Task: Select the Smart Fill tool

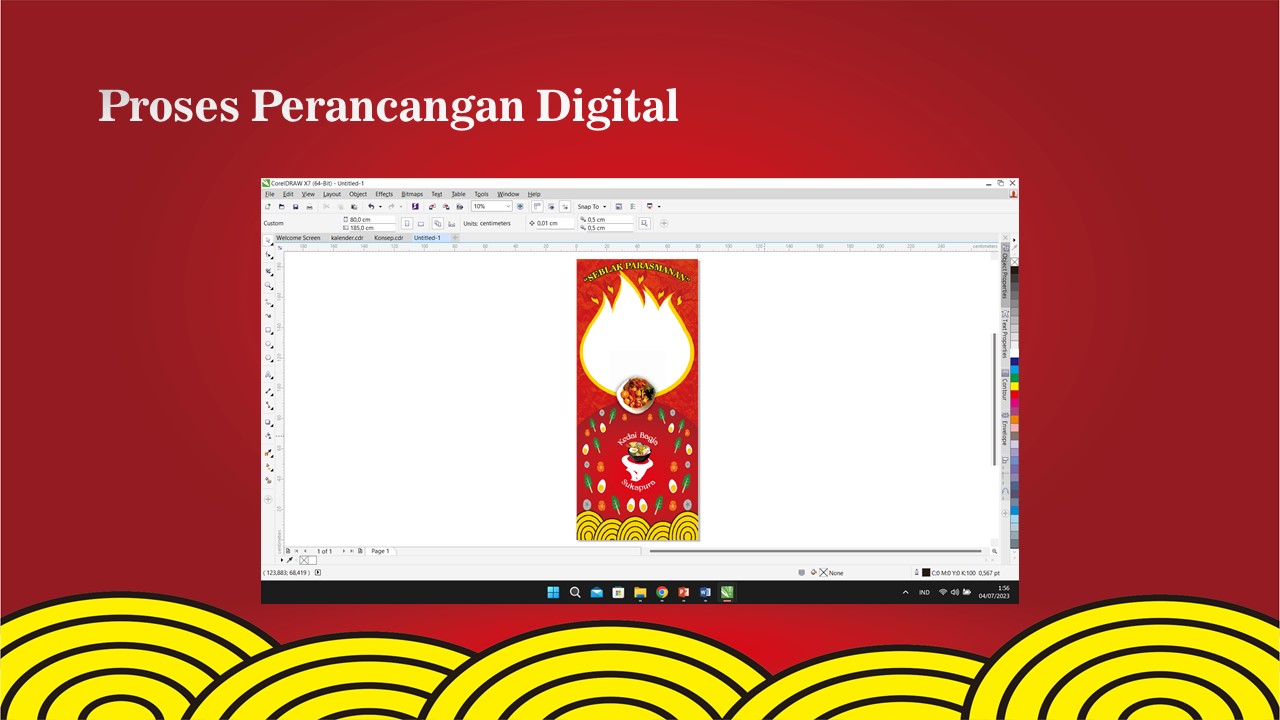Action: click(268, 482)
